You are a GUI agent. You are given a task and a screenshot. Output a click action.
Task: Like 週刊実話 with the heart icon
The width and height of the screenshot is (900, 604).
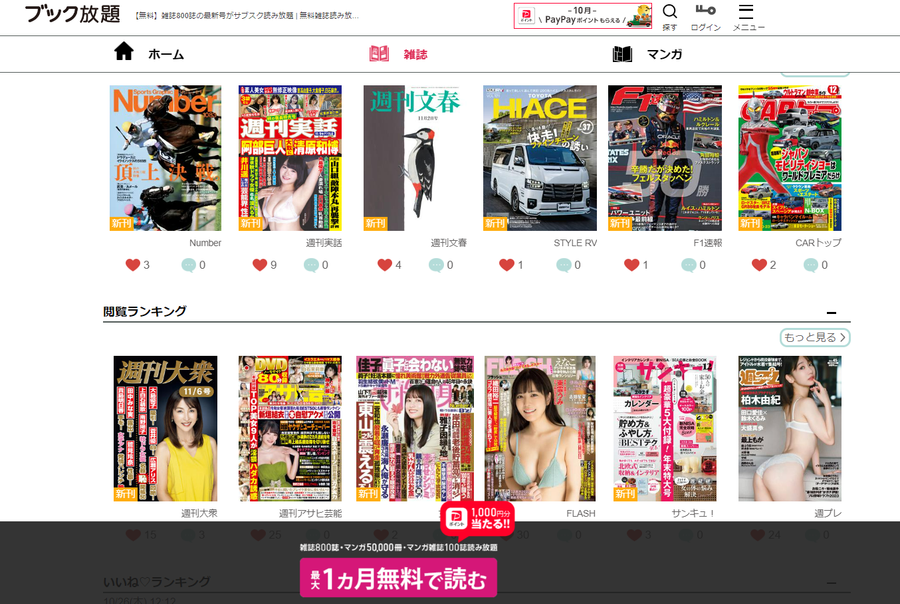pos(259,265)
